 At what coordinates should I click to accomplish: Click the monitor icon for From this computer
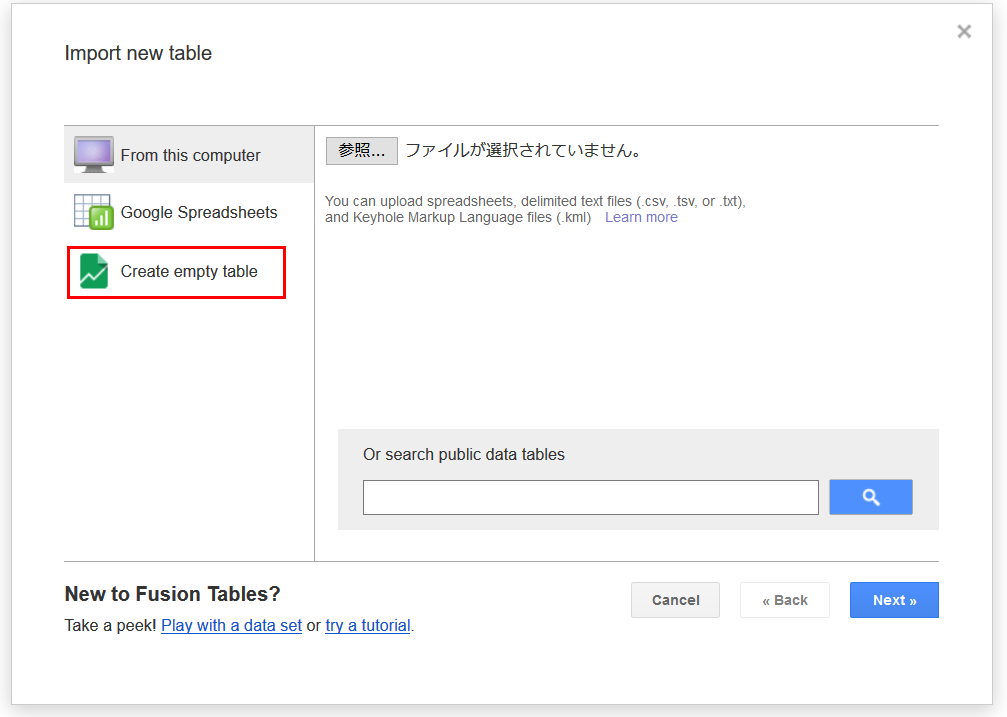point(94,155)
